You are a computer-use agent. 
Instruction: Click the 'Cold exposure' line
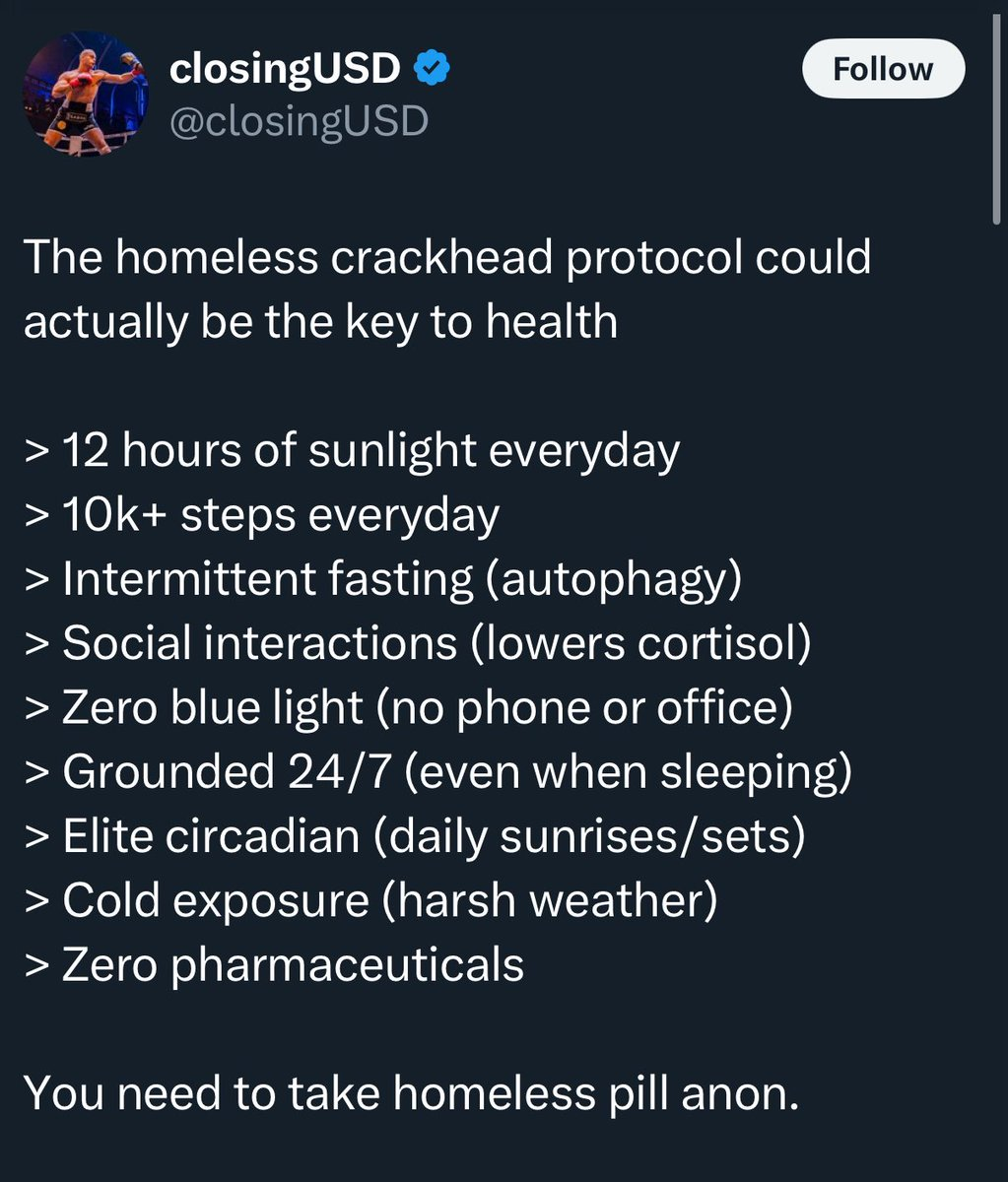[x=216, y=899]
